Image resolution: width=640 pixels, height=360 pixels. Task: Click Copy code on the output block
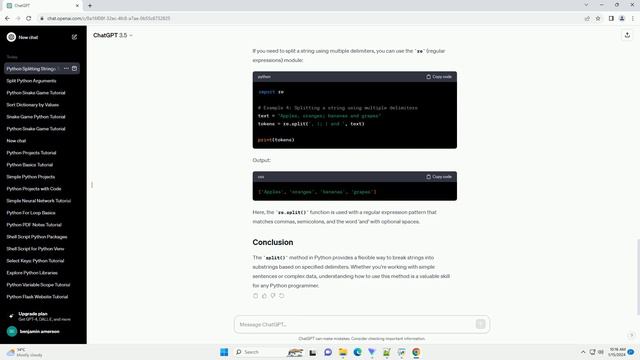pyautogui.click(x=439, y=177)
